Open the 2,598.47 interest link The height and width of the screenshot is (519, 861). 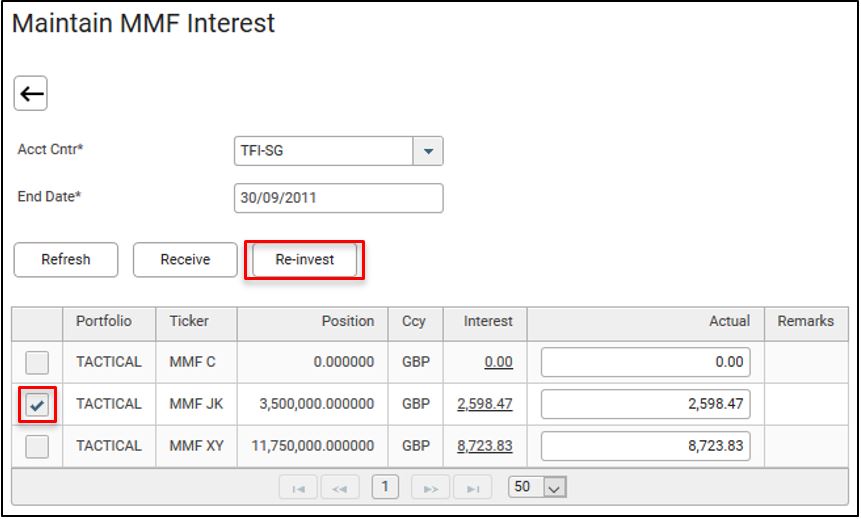(485, 404)
